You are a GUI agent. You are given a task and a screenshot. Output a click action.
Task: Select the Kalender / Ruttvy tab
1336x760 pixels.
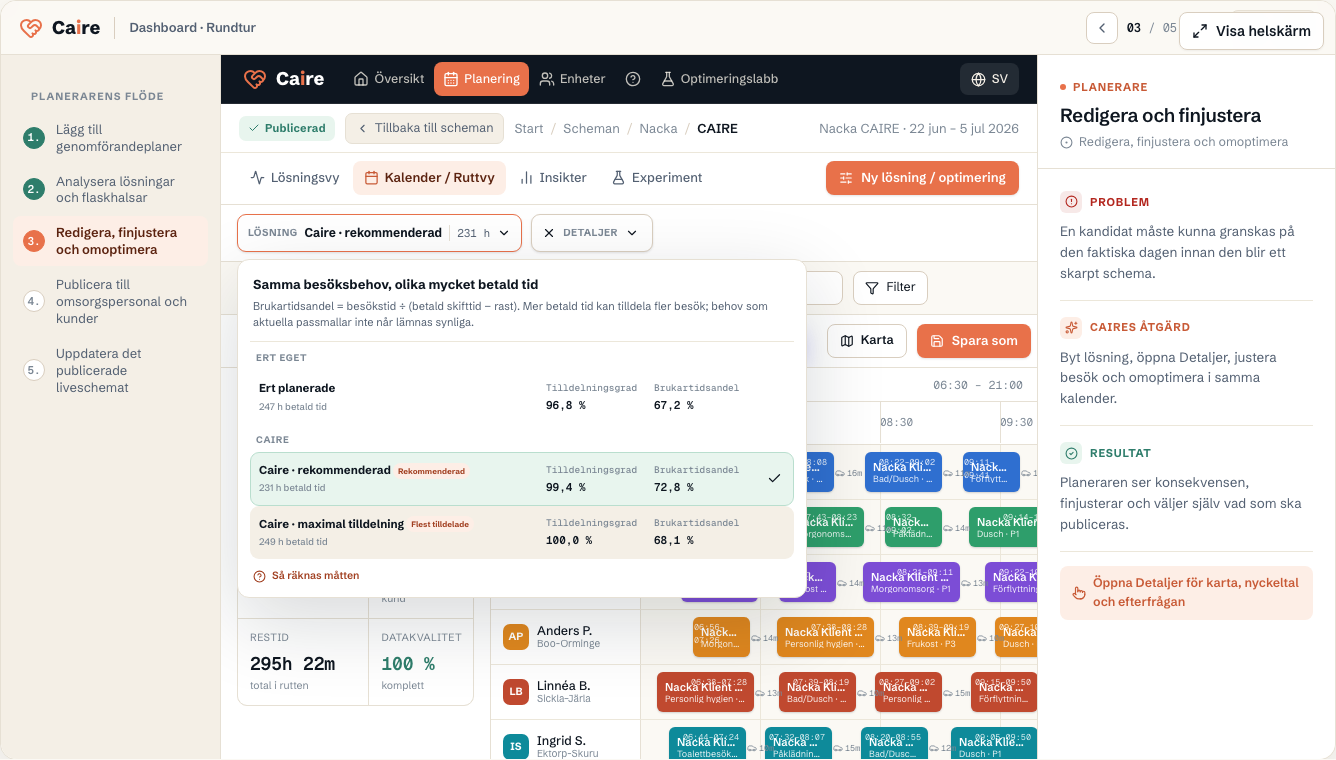coord(429,178)
